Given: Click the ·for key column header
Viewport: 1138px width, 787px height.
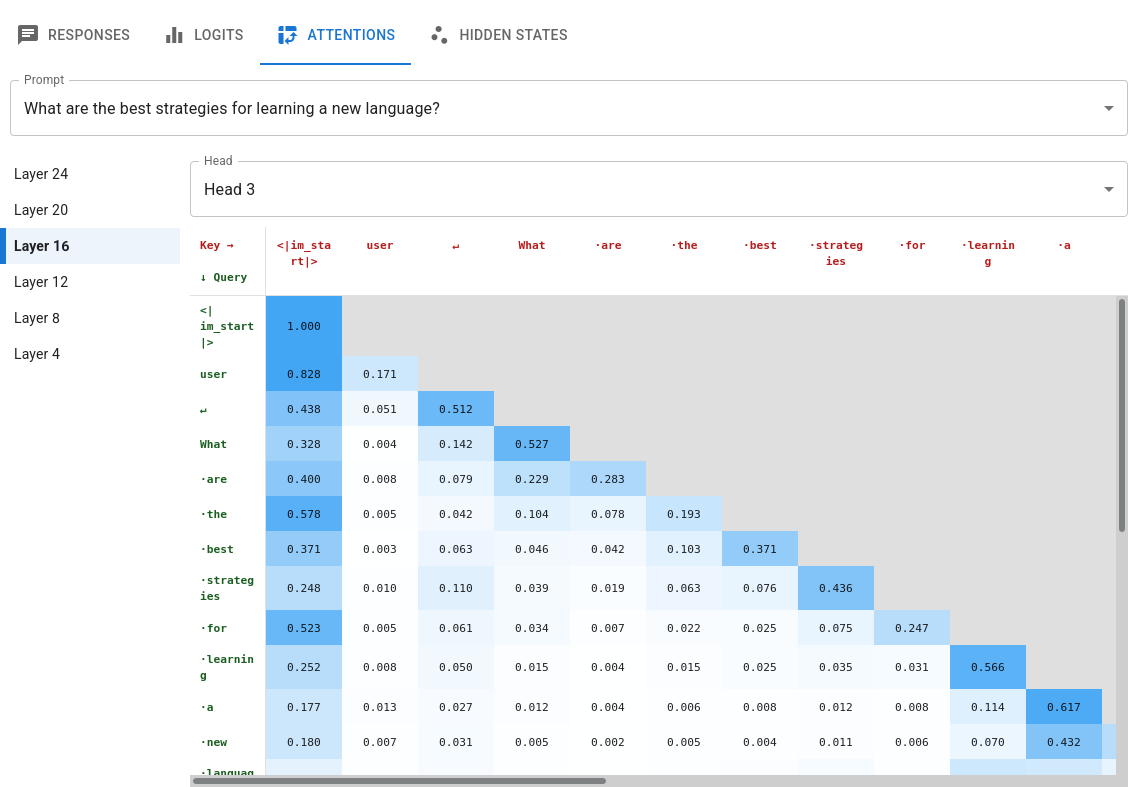Looking at the screenshot, I should click(x=912, y=245).
